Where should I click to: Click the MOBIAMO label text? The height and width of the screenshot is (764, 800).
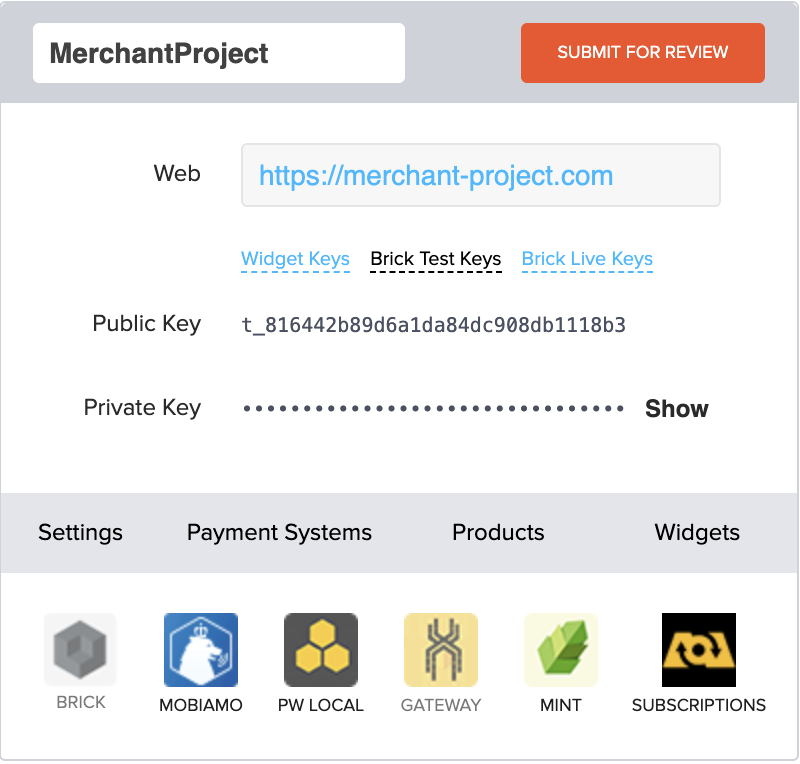click(x=201, y=705)
